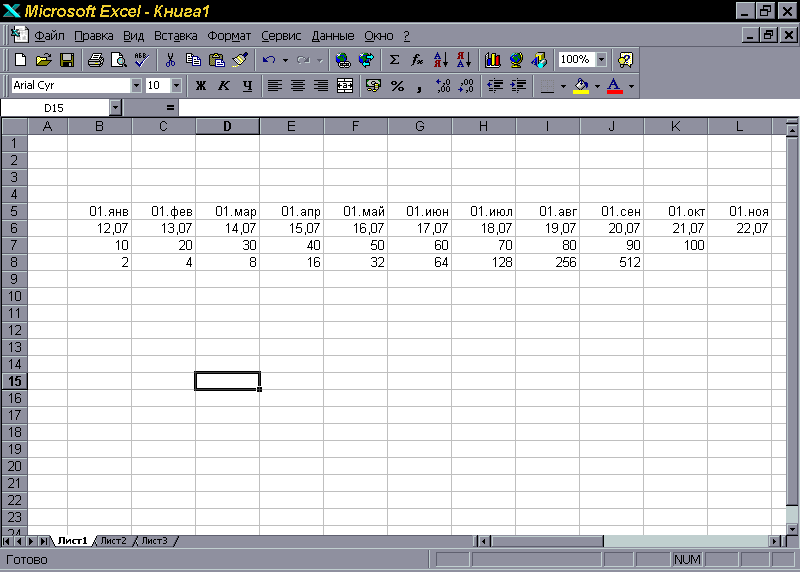Toggle italic К formatting

coord(224,86)
